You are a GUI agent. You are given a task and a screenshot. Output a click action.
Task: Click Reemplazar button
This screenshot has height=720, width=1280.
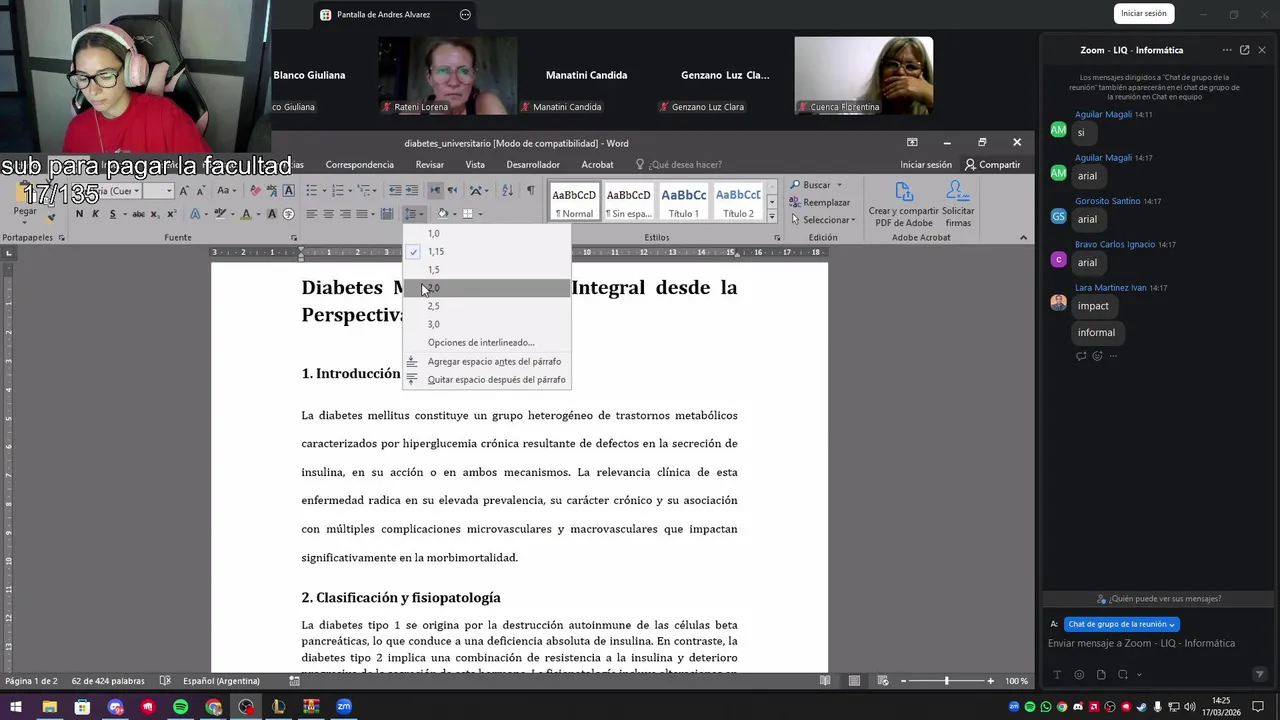coord(819,202)
